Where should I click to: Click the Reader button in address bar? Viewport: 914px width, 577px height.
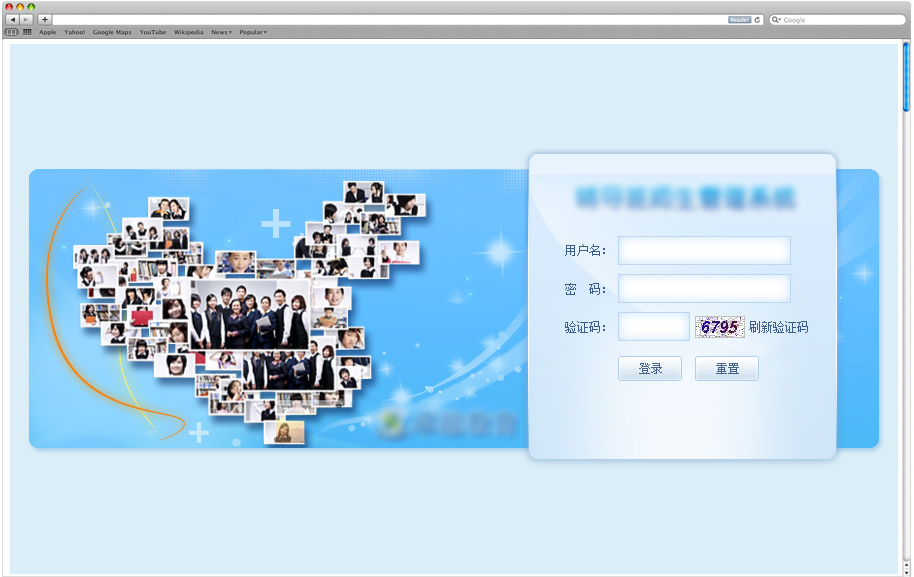[x=739, y=20]
